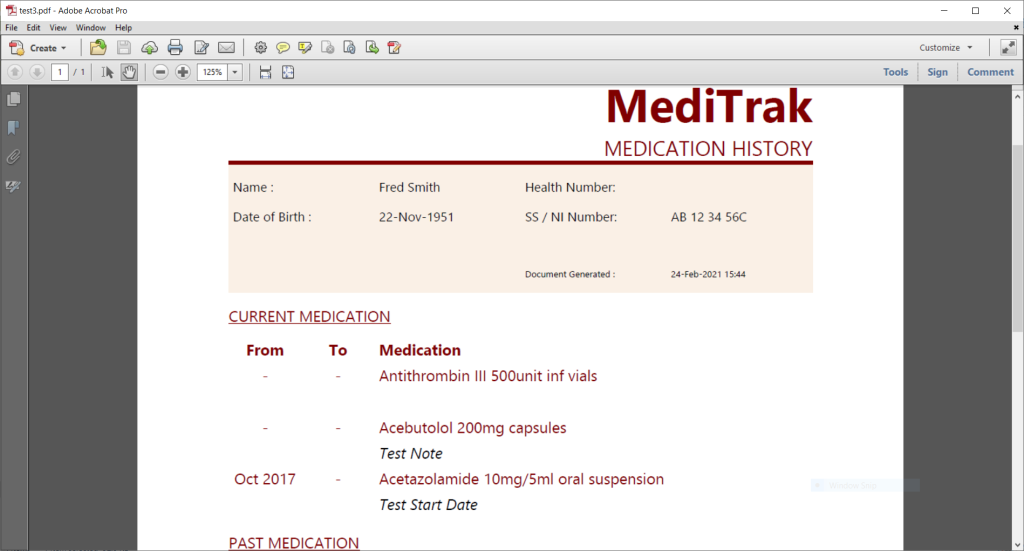The width and height of the screenshot is (1024, 551).
Task: Click the PAST MEDICATION heading
Action: 294,543
